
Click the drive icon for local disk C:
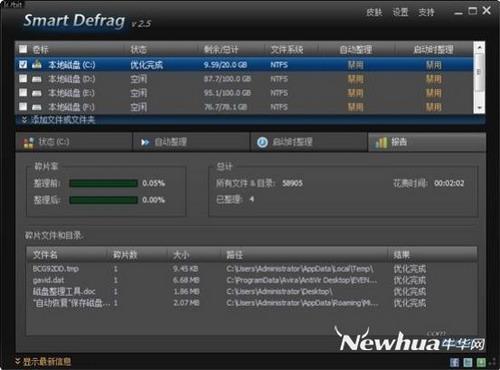(37, 64)
